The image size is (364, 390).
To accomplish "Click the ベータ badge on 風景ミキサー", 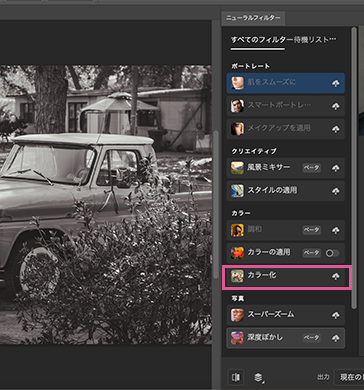I will (312, 168).
